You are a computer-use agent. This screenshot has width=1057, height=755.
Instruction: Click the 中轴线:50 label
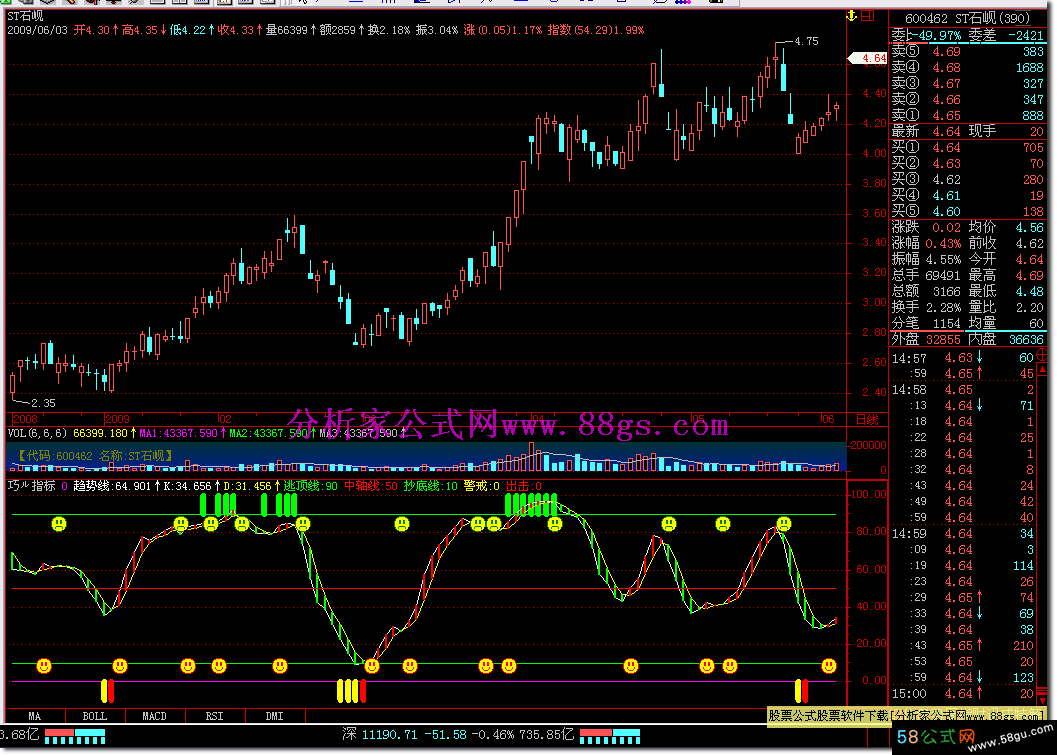371,485
